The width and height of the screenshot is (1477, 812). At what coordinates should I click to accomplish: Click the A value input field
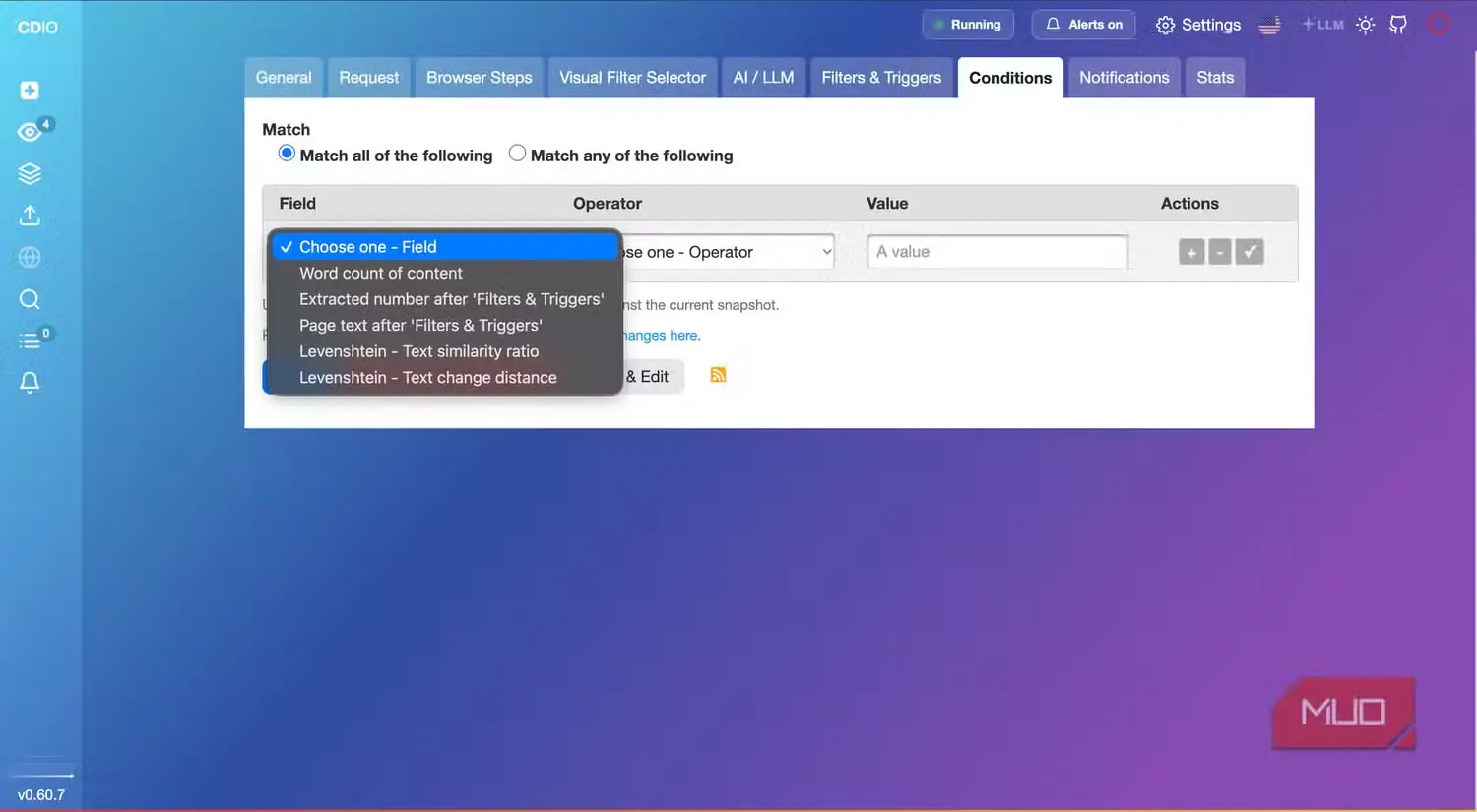click(x=997, y=252)
